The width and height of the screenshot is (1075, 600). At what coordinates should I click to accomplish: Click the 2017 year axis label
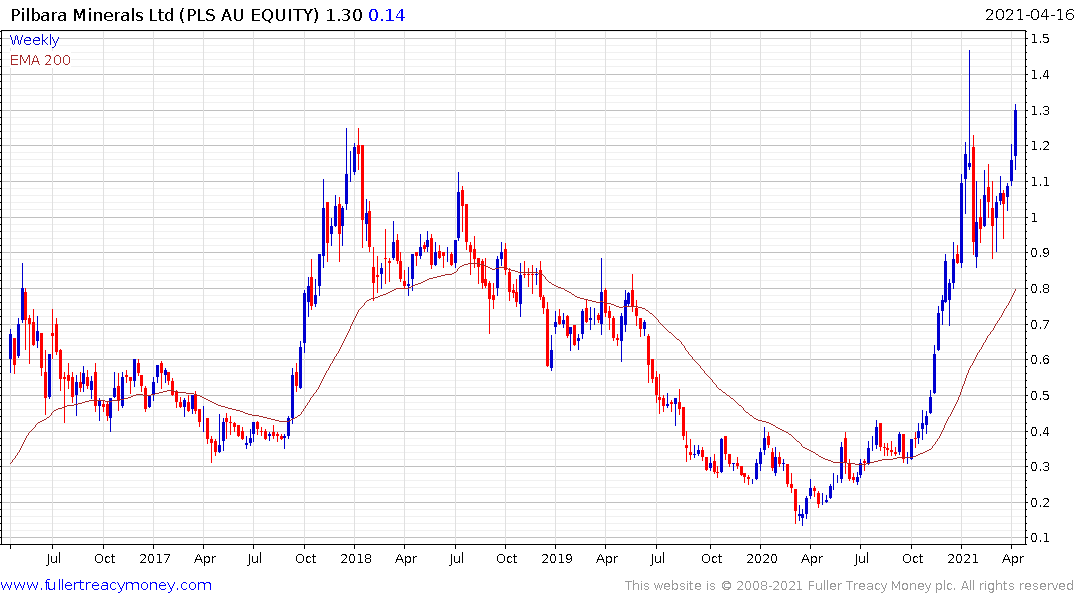pos(154,558)
